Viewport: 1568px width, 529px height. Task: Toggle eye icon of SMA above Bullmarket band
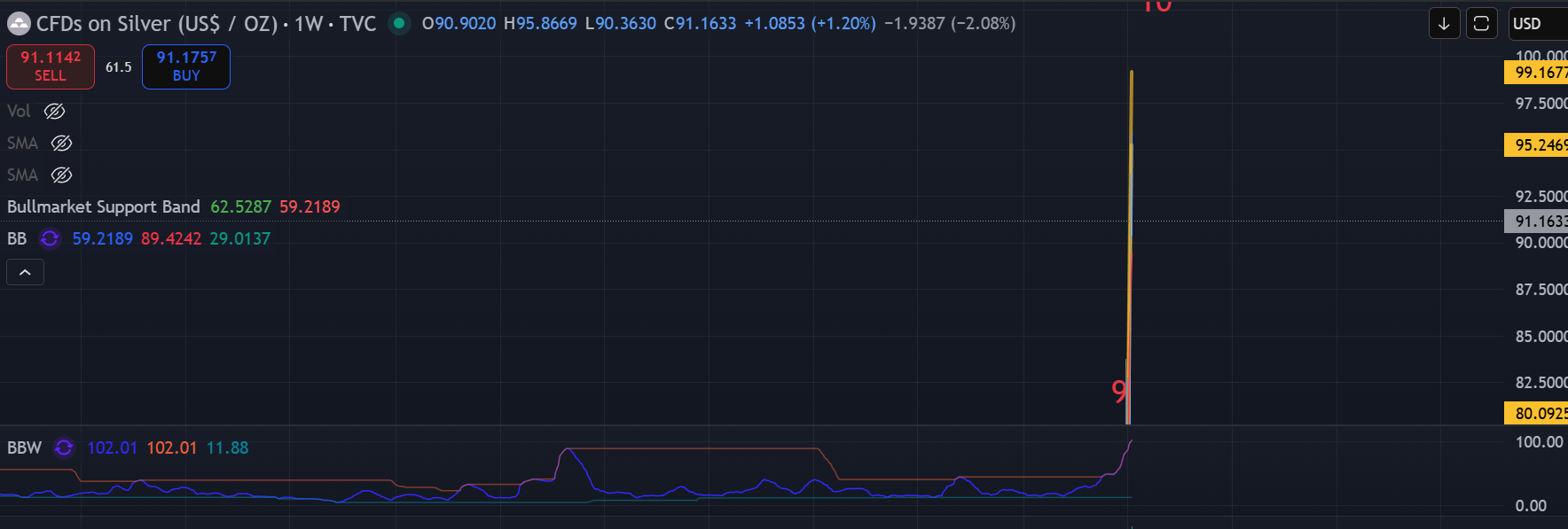coord(61,175)
